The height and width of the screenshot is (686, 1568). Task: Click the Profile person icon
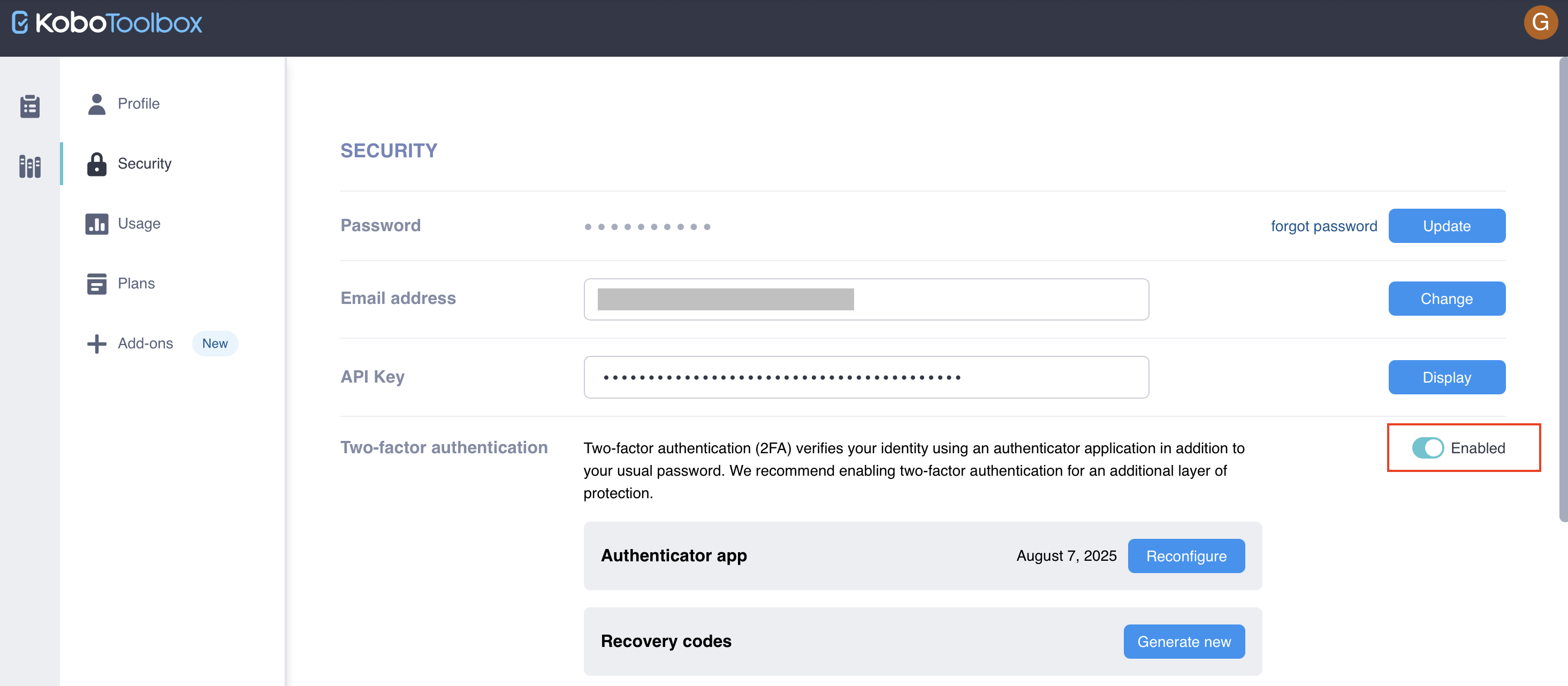click(x=96, y=104)
